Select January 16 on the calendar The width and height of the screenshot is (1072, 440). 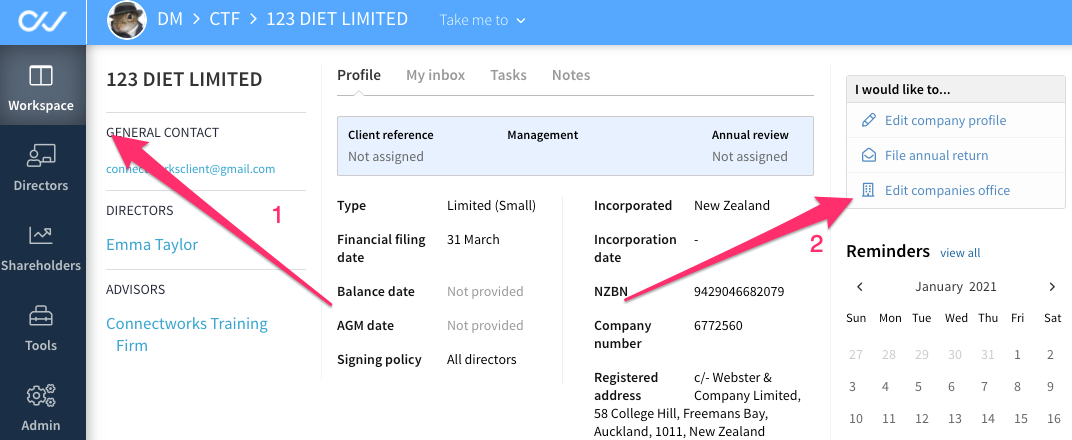[x=1053, y=419]
